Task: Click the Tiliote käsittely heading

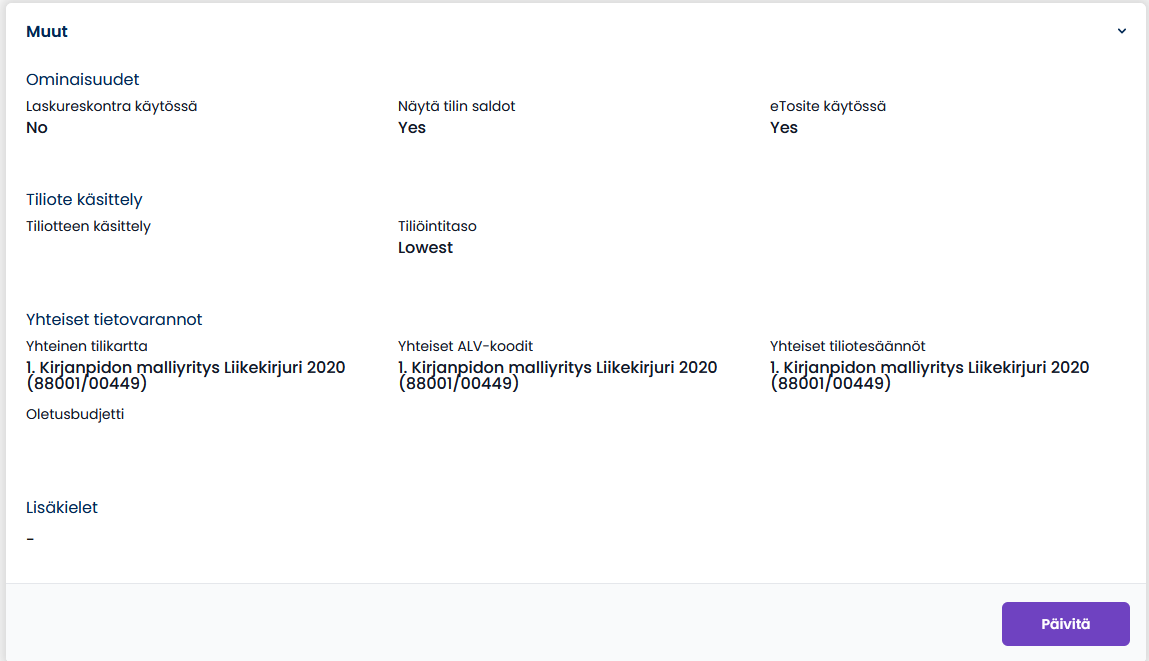Action: pos(84,199)
